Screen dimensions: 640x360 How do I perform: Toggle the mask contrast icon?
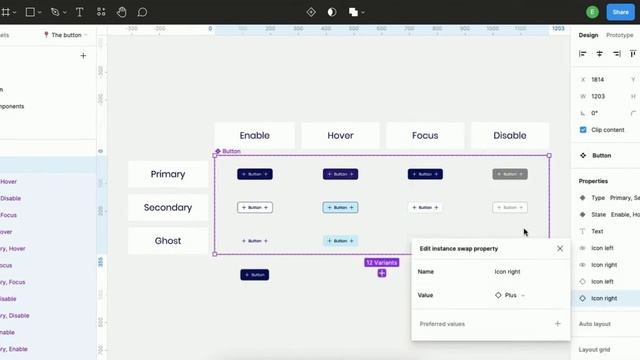332,12
